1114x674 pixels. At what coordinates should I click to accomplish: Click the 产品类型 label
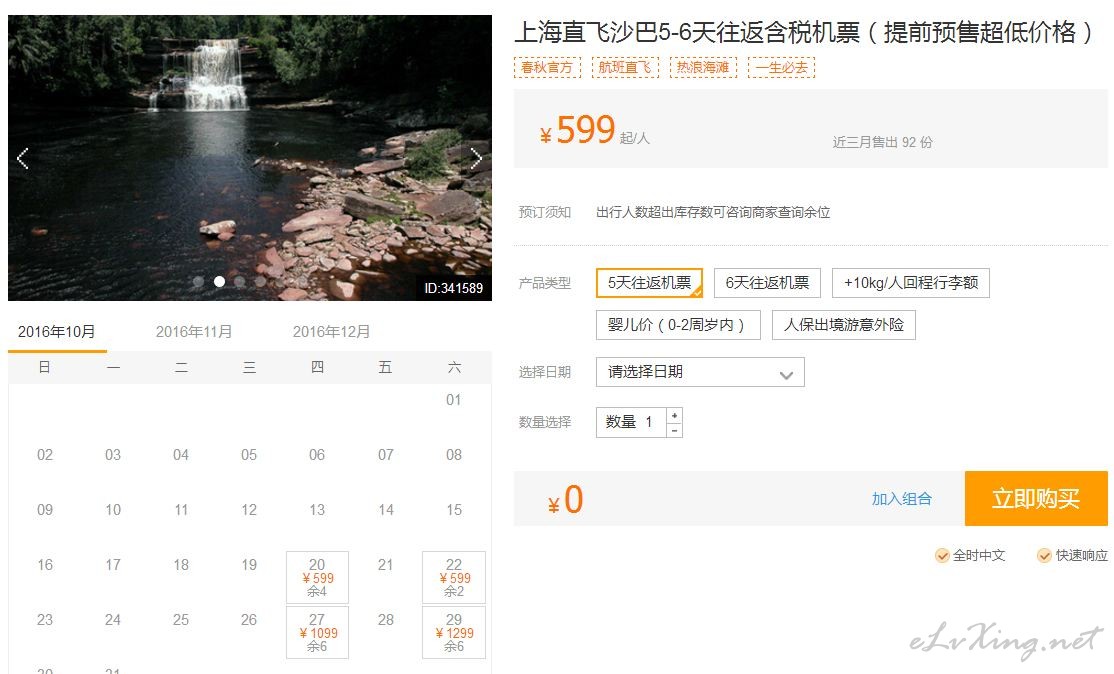[x=545, y=283]
